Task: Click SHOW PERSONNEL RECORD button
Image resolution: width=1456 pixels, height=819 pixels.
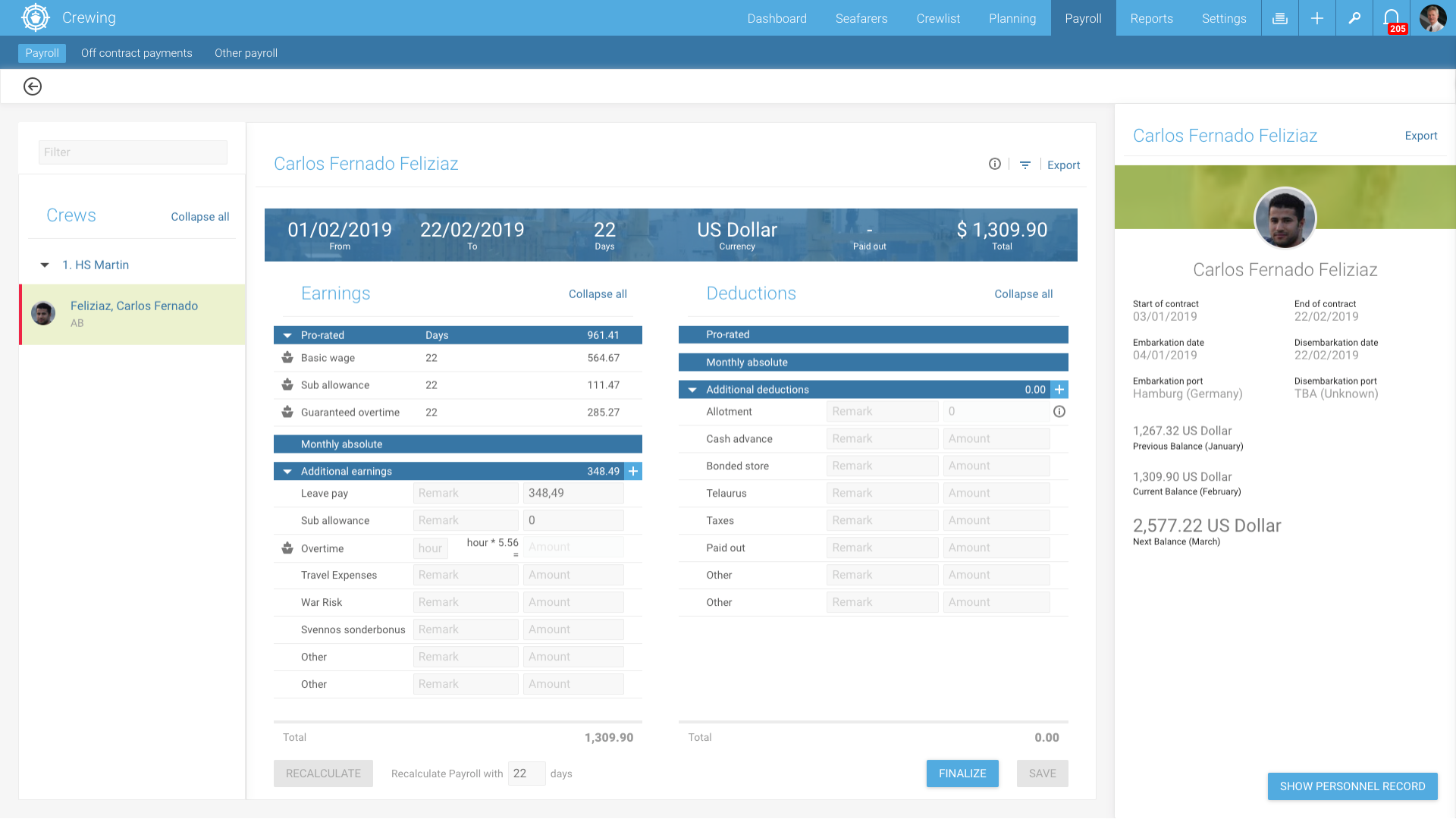Action: pyautogui.click(x=1352, y=786)
